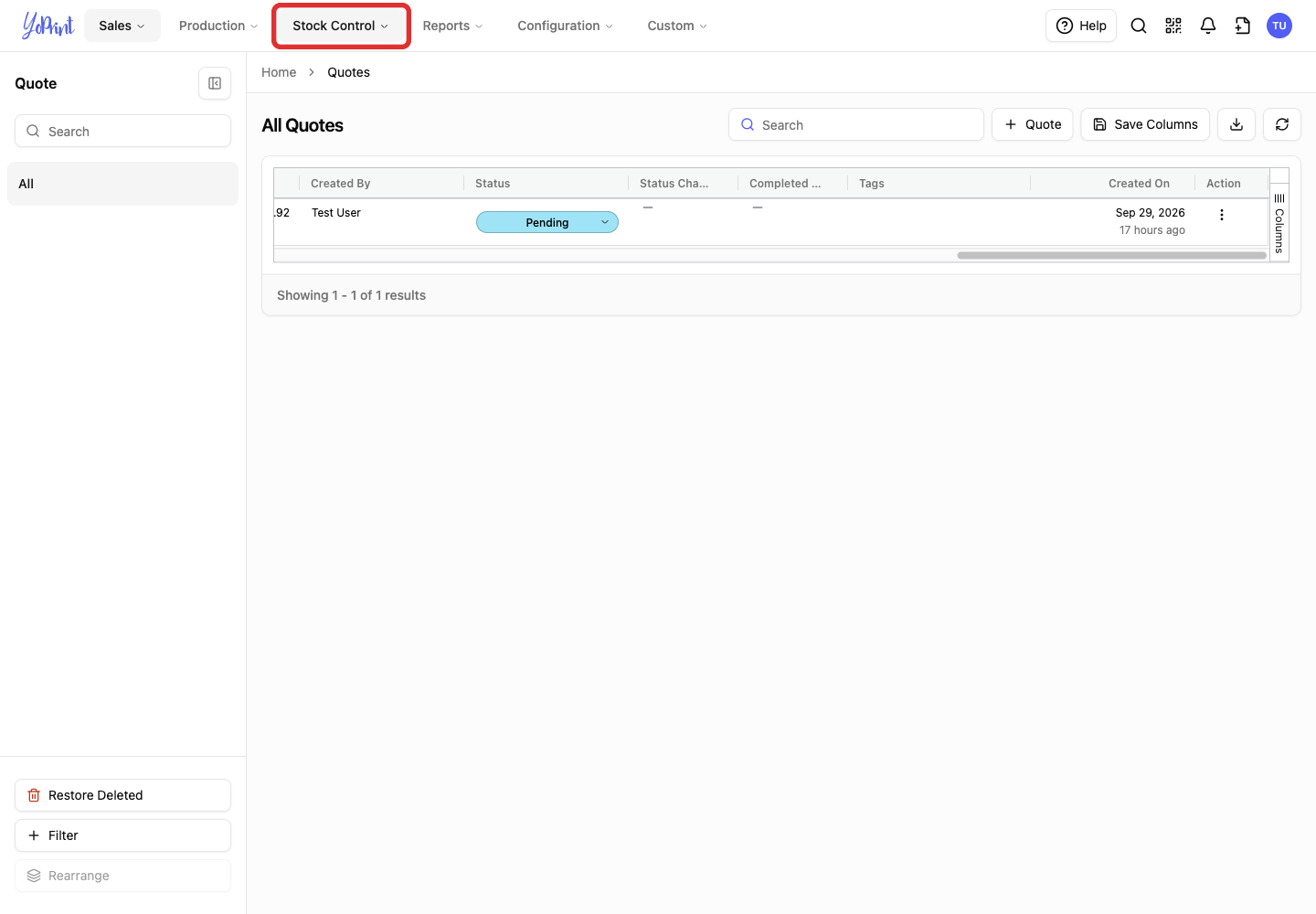Expand the Configuration dropdown menu

tap(565, 26)
